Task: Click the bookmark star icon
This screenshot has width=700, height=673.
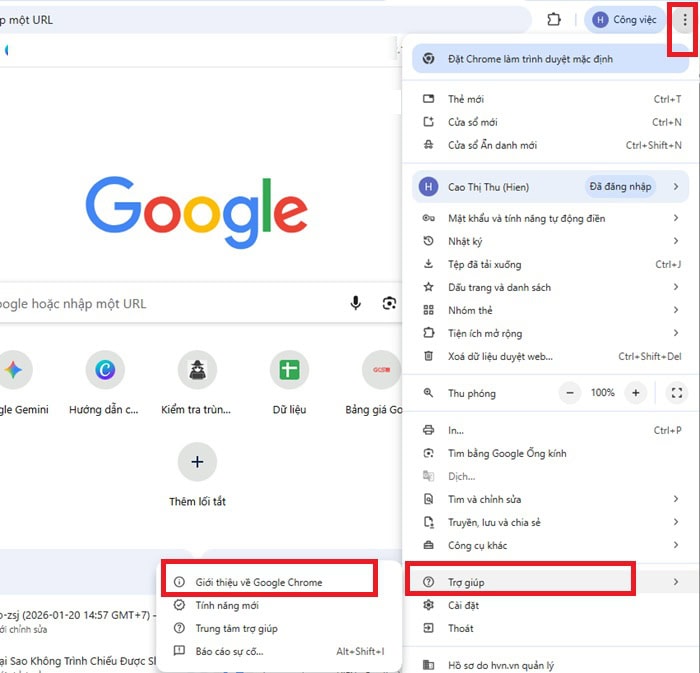Action: point(428,287)
